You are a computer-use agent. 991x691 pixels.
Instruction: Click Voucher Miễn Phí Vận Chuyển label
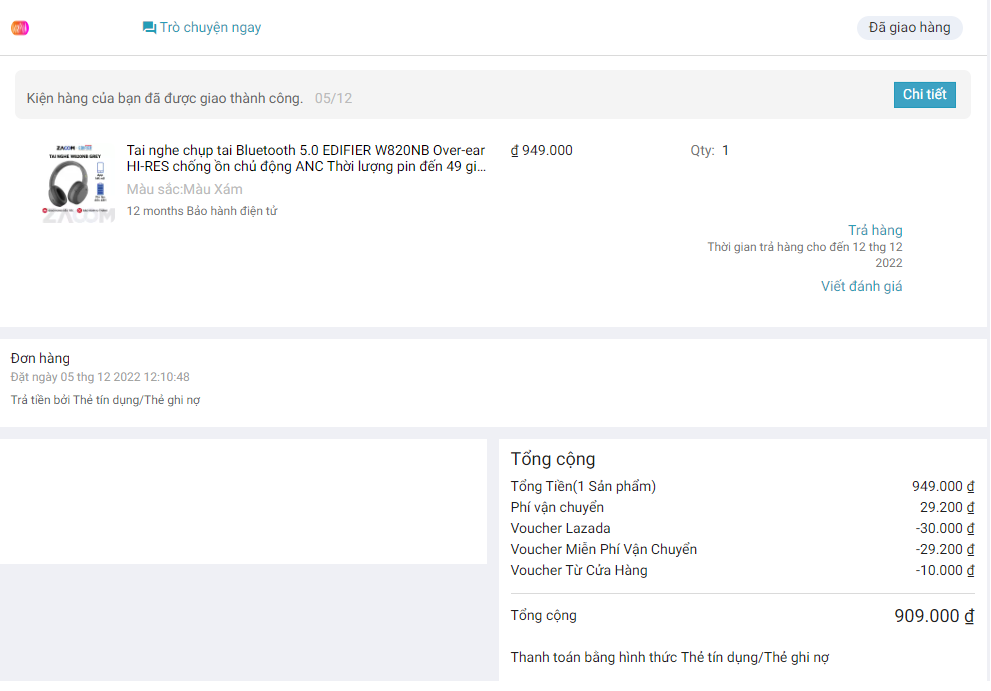coord(604,549)
